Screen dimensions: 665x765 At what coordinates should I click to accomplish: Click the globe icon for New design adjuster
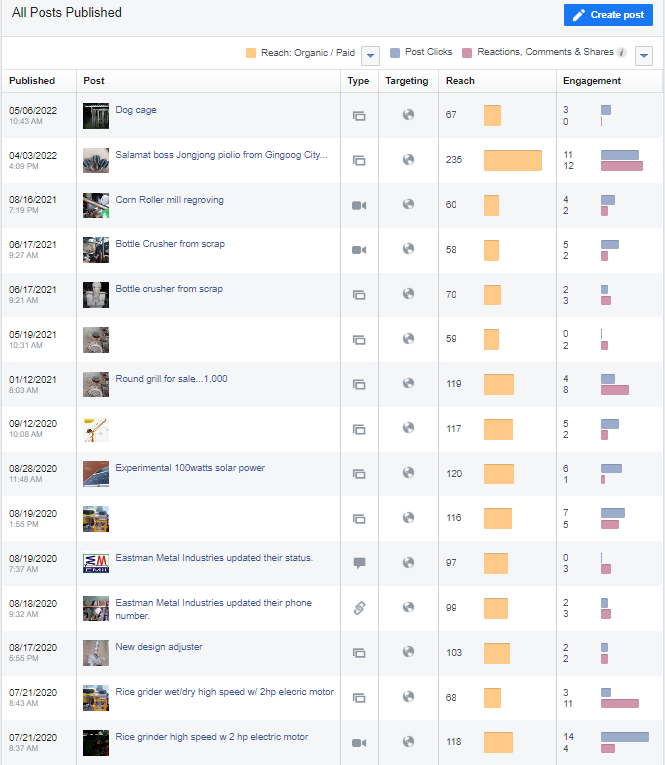(408, 652)
